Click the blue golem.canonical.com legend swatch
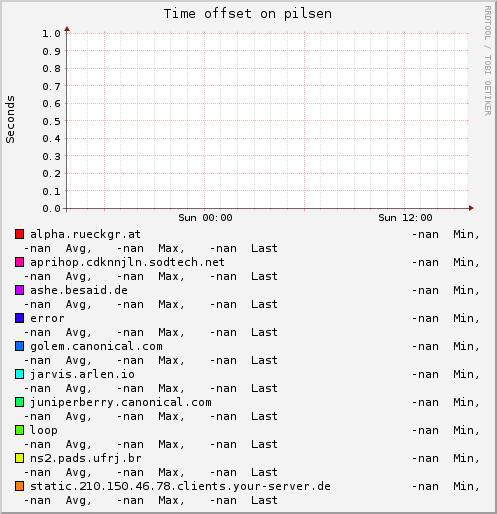 [19, 346]
